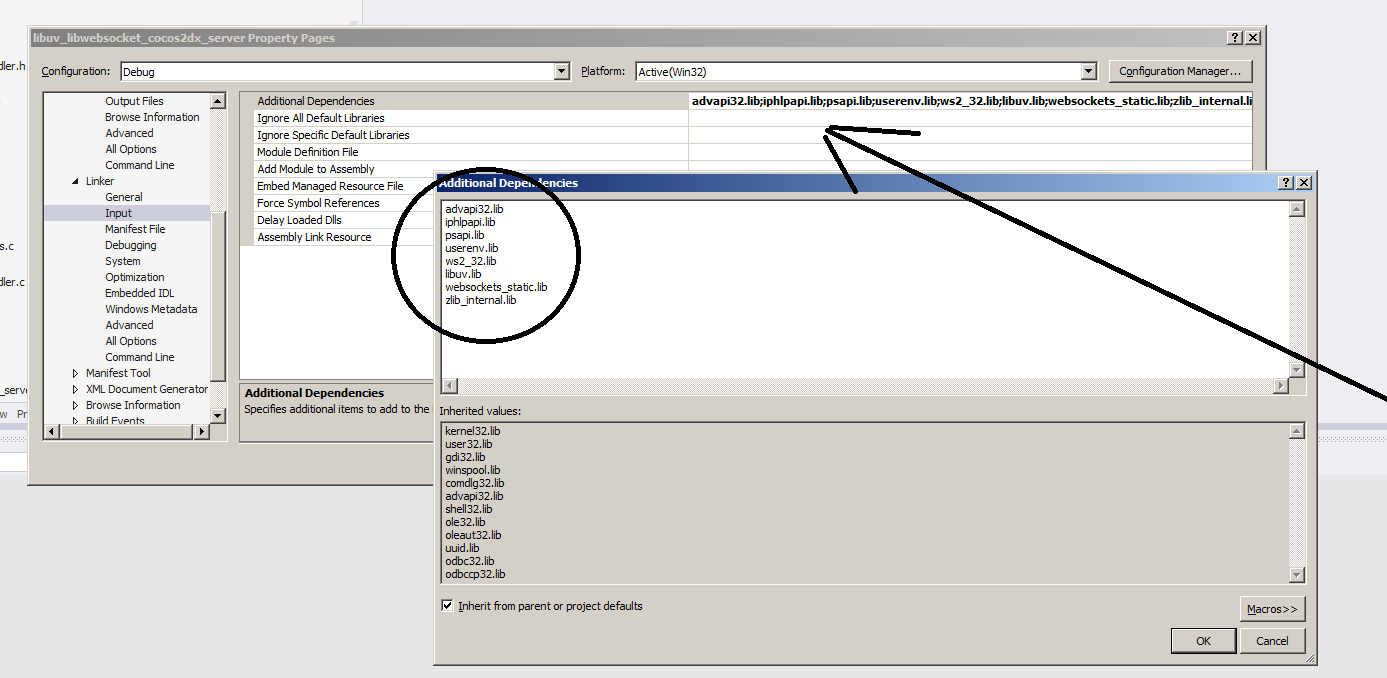
Task: Expand the Manifest Tool node
Action: pos(74,372)
